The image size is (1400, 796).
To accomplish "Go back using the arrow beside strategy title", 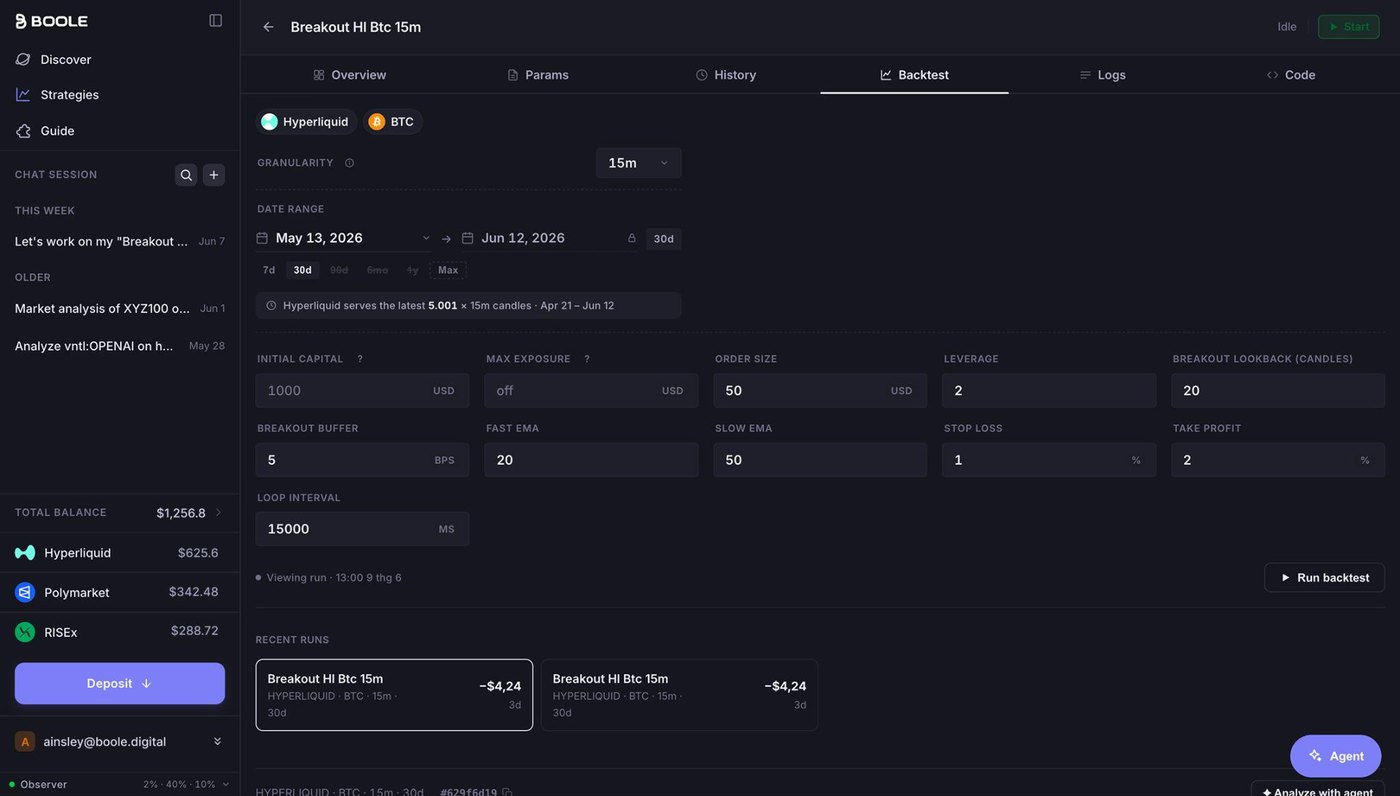I will point(268,27).
